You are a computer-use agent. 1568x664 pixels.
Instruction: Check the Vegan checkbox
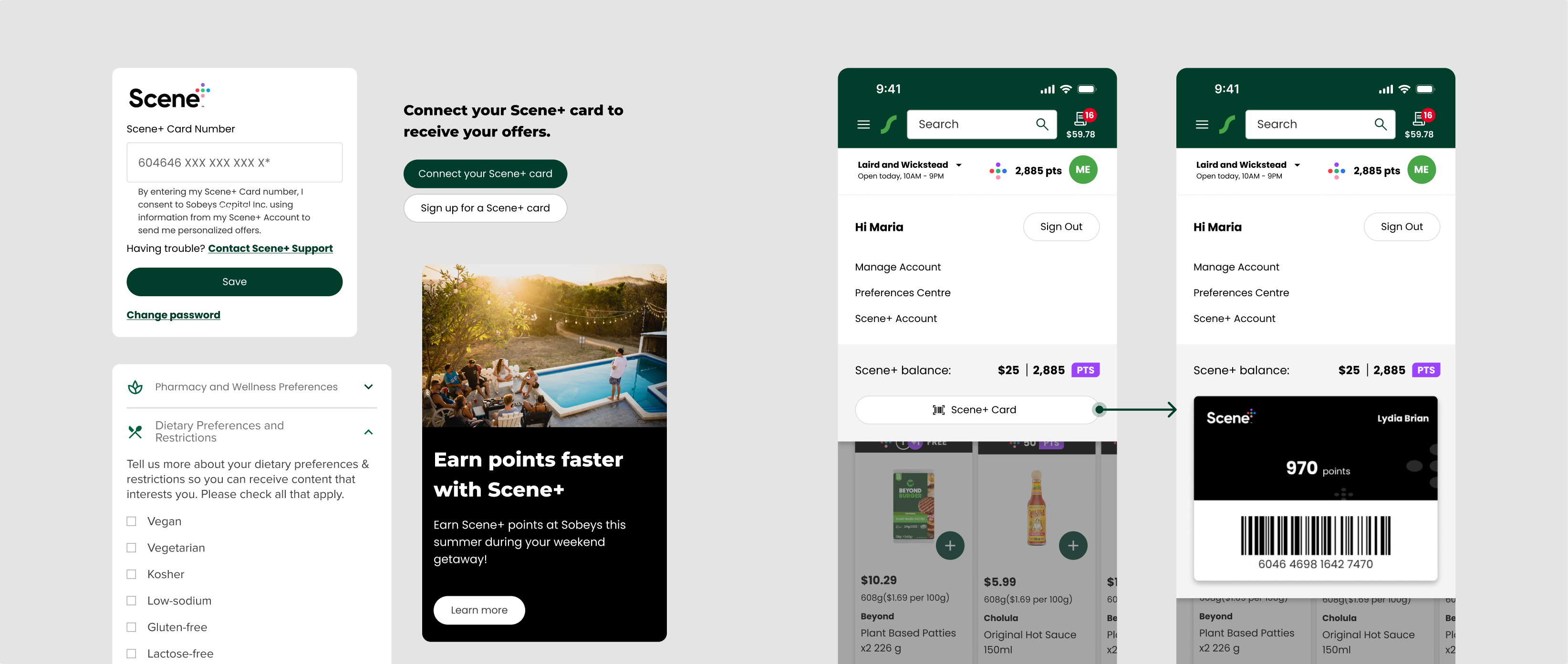(x=131, y=521)
